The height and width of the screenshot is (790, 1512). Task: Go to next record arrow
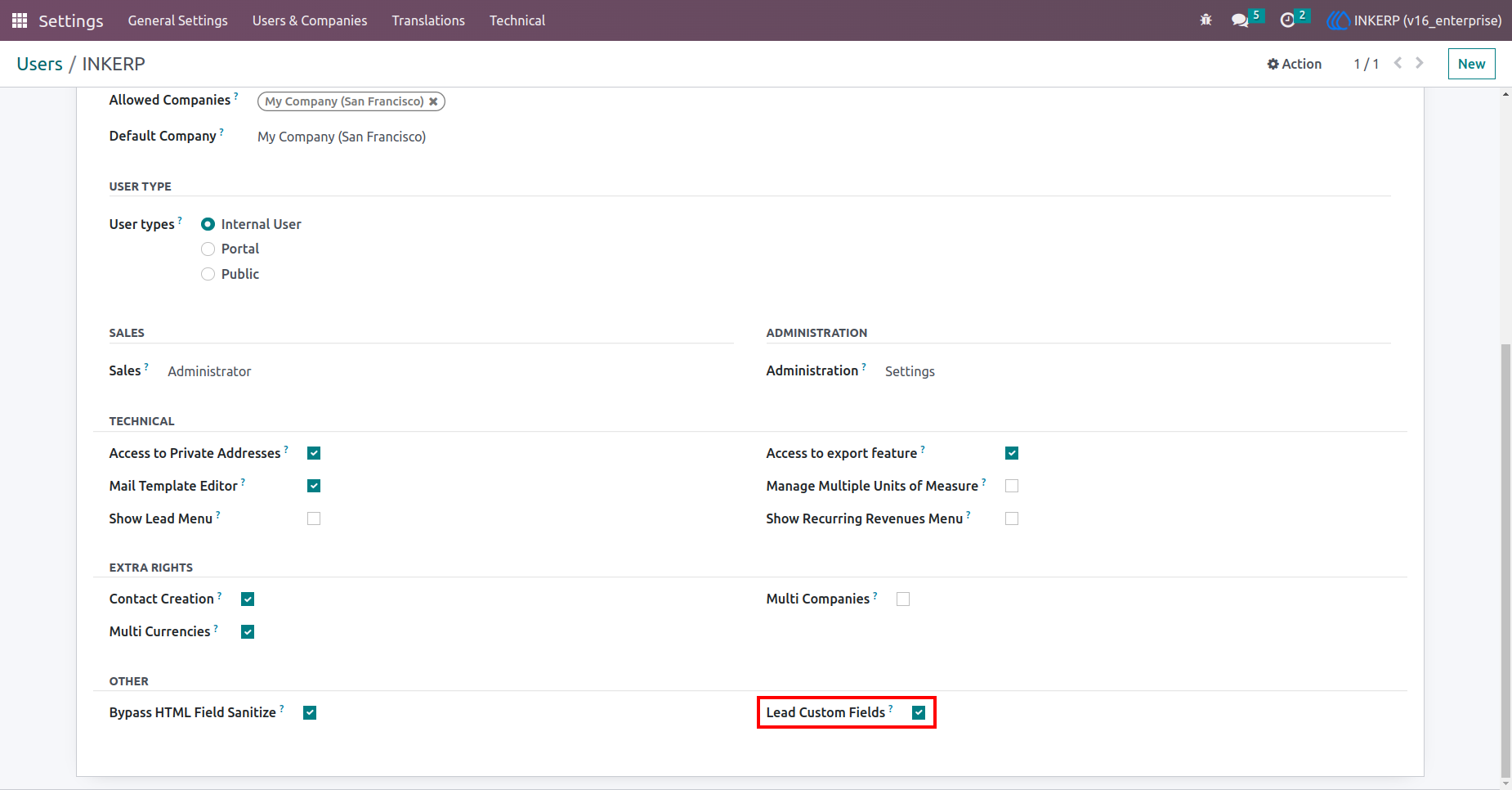1420,63
